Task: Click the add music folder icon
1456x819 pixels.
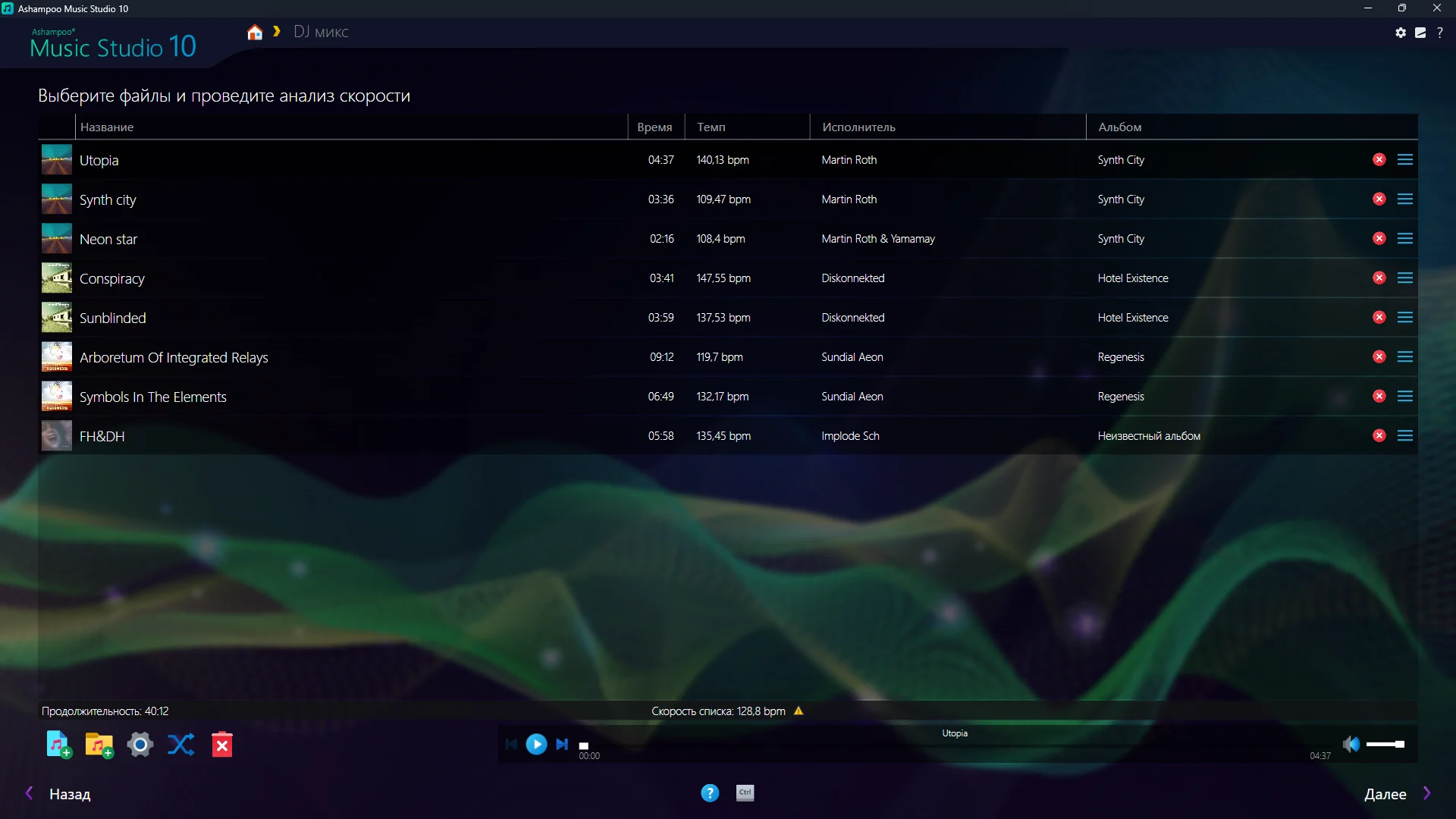Action: 99,745
